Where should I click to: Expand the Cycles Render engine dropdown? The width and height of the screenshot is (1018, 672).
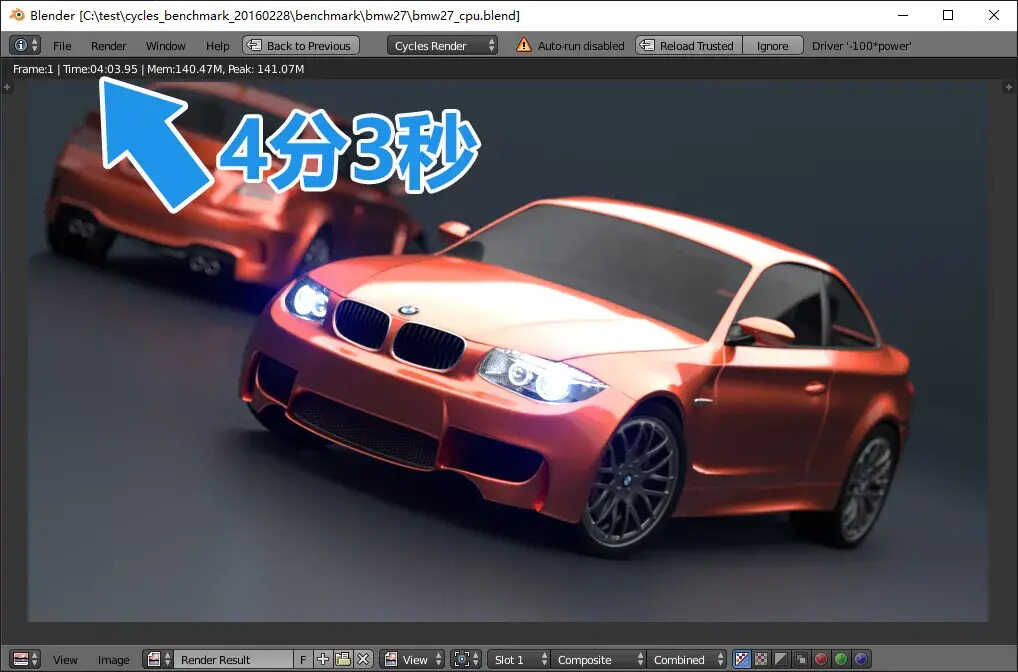[x=443, y=46]
